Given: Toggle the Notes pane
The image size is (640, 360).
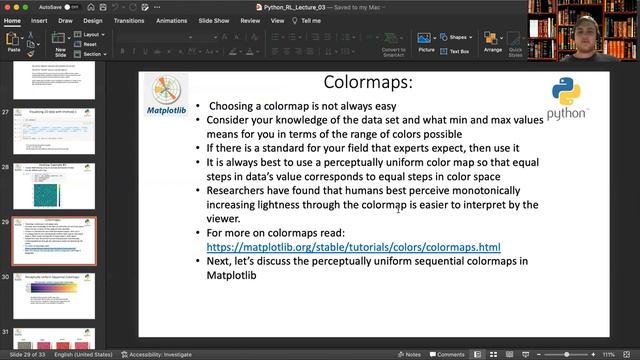Looking at the screenshot, I should tap(409, 354).
